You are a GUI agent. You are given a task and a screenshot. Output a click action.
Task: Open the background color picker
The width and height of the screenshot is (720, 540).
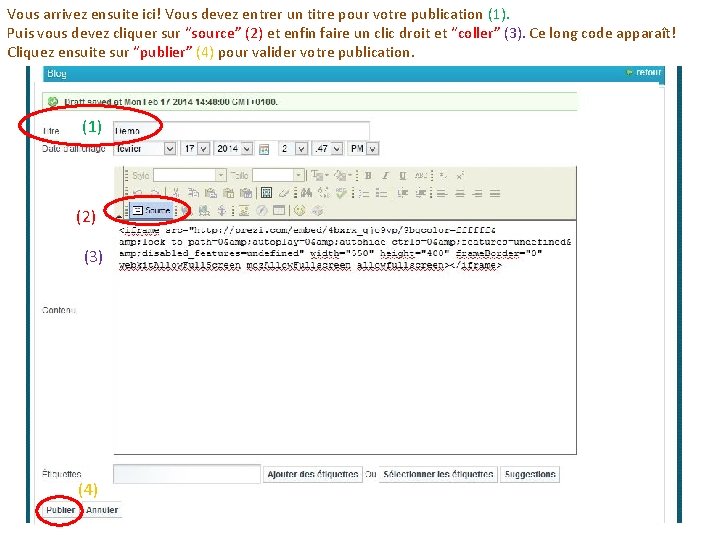point(343,175)
